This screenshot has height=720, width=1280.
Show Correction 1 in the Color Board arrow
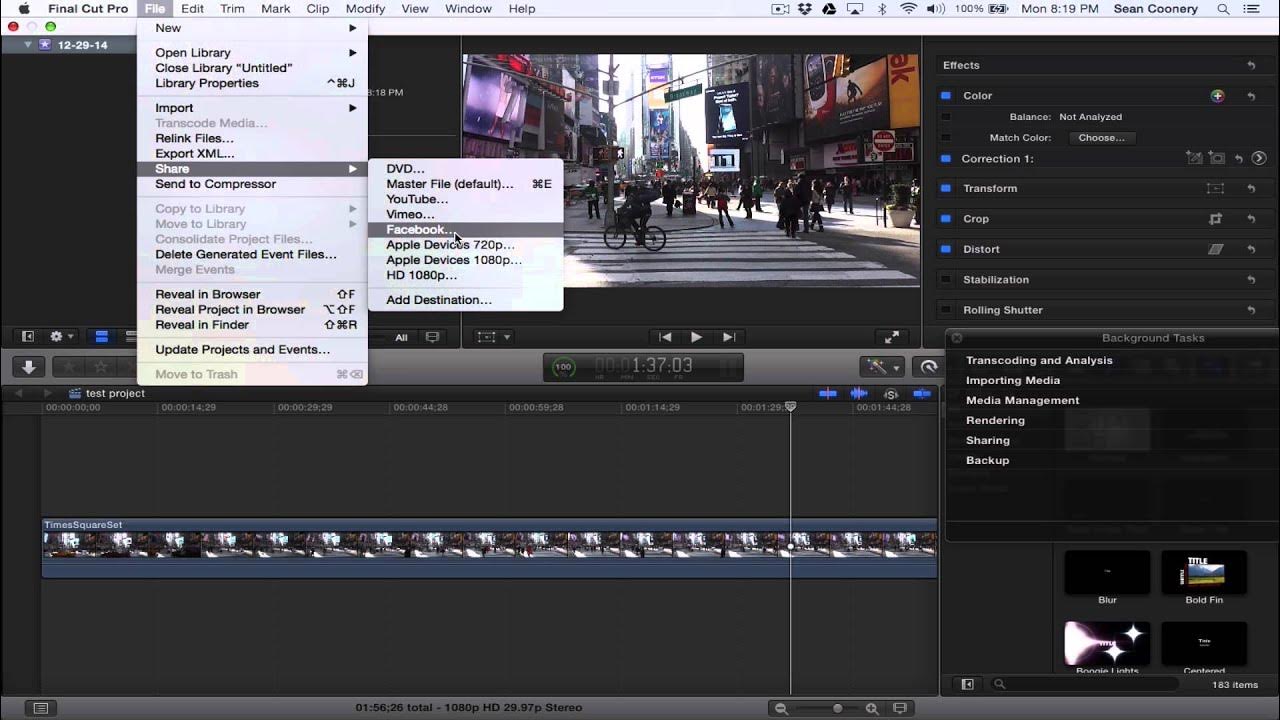tap(1259, 158)
